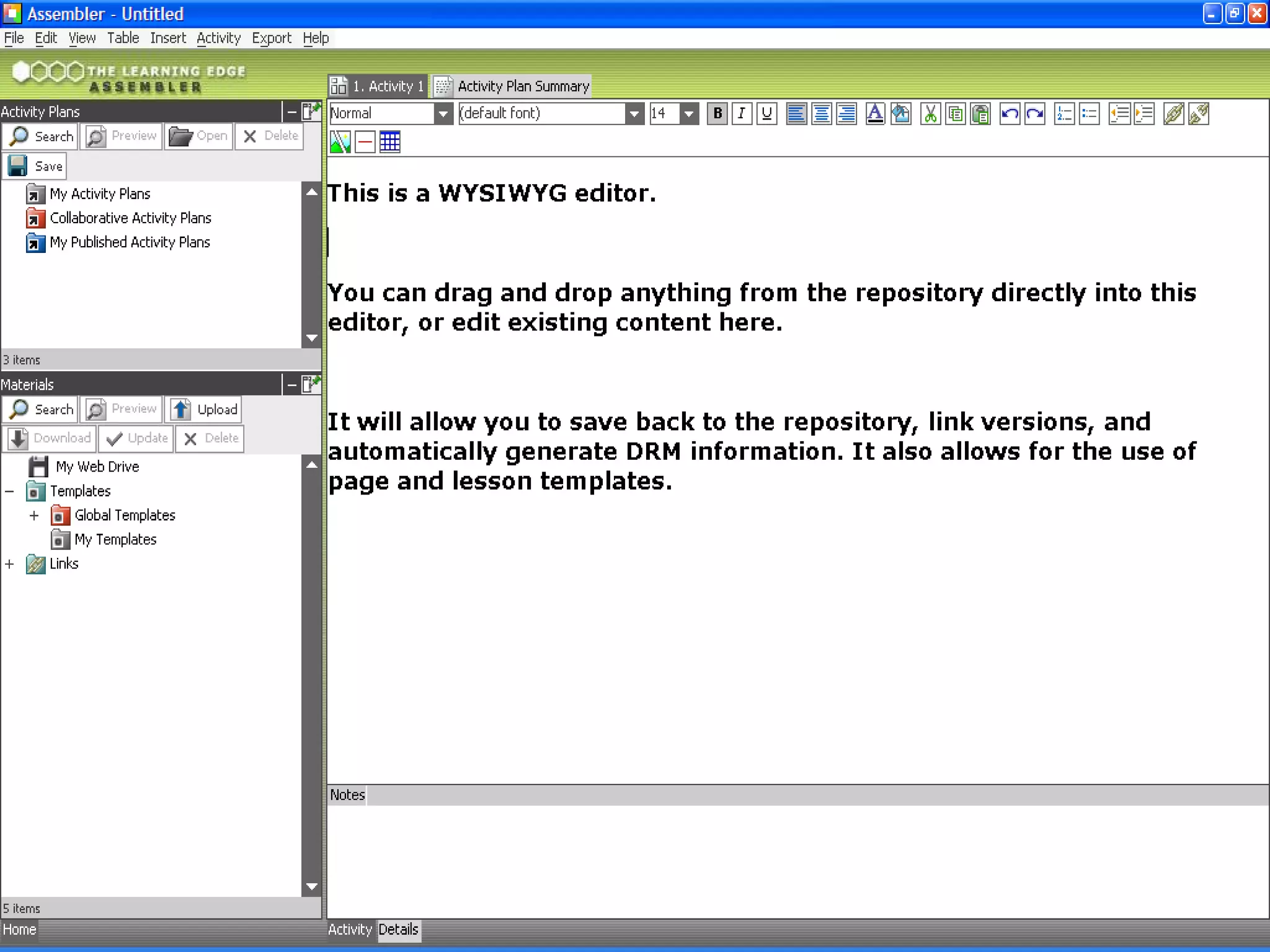Open the default font dropdown

coord(633,113)
